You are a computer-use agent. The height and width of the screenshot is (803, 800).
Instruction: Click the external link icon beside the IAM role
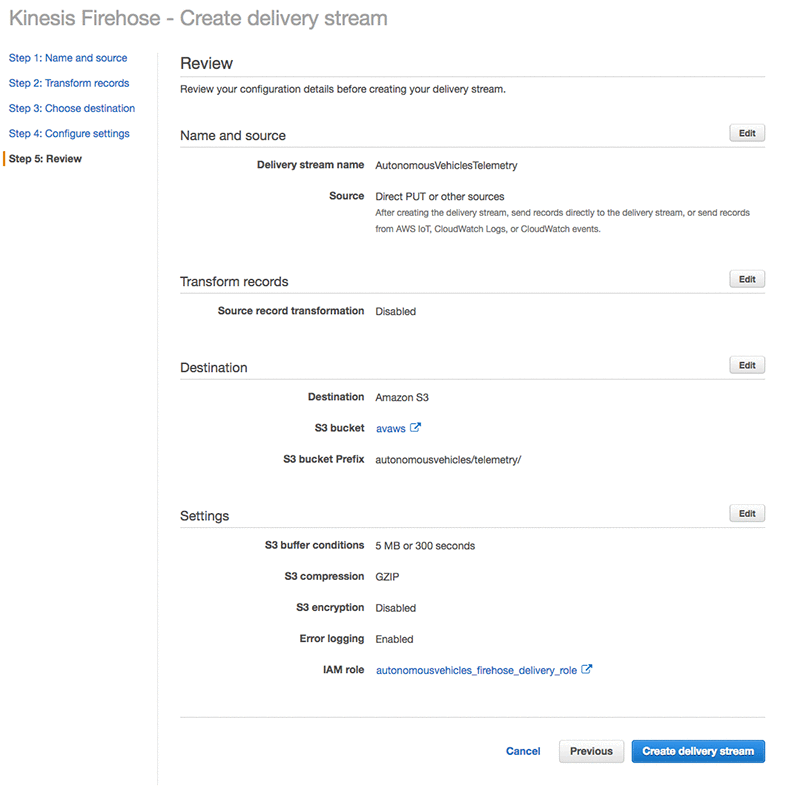(x=587, y=670)
